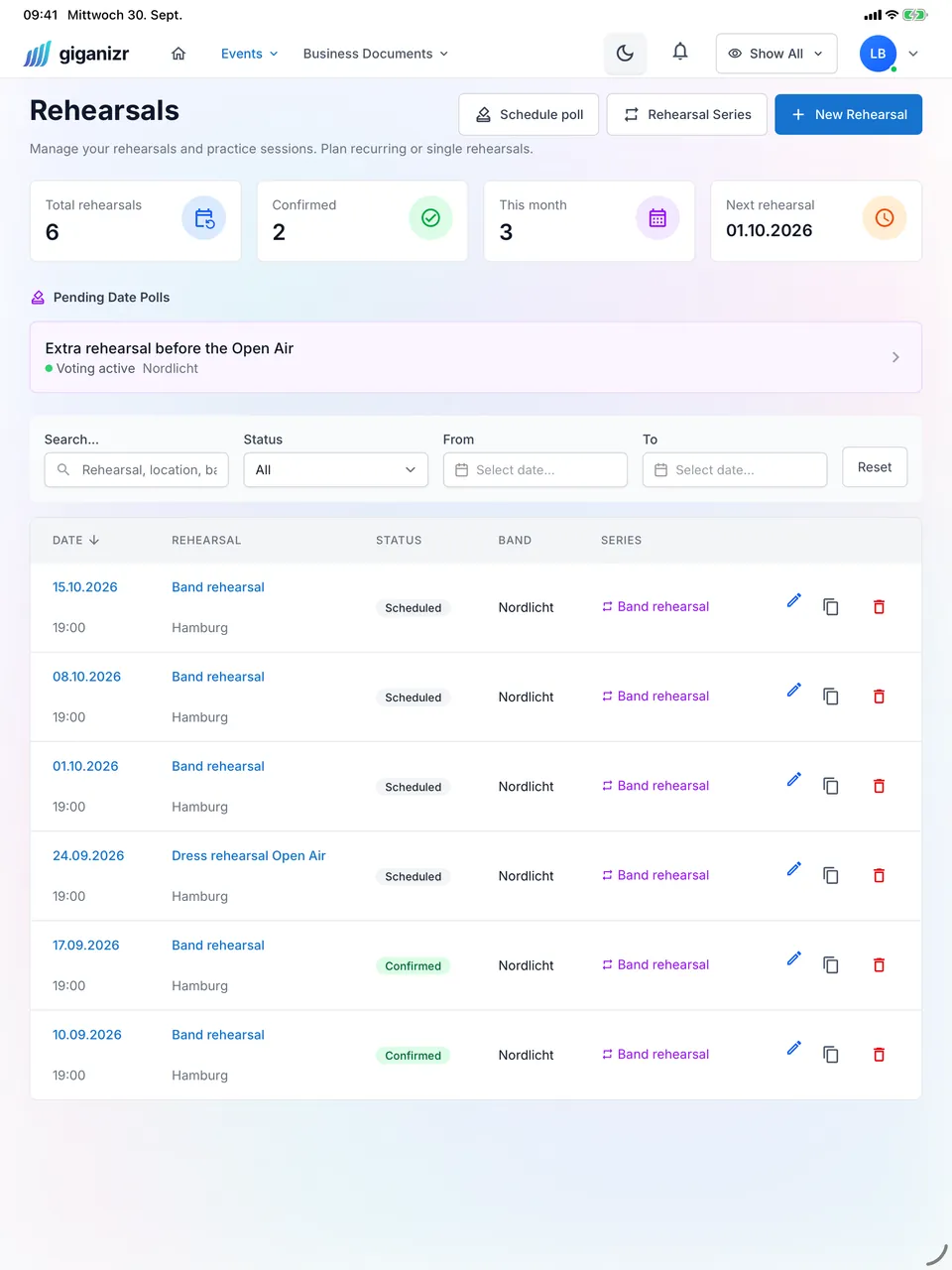
Task: Reset the rehearsal filters
Action: coord(875,467)
